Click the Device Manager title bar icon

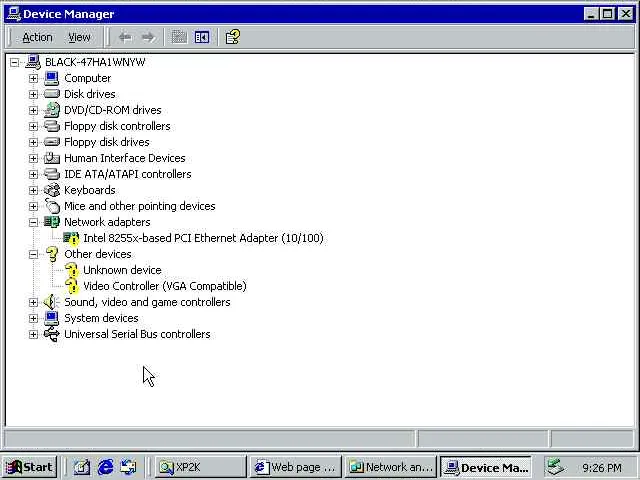tap(13, 14)
